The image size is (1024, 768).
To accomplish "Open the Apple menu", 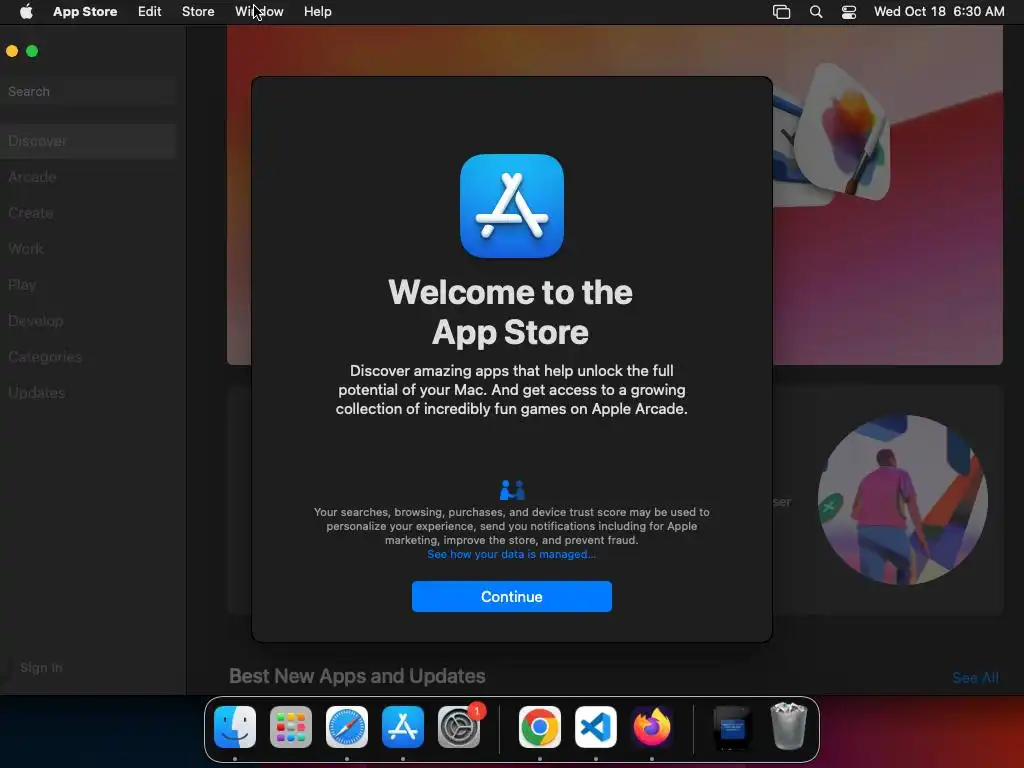I will click(26, 12).
